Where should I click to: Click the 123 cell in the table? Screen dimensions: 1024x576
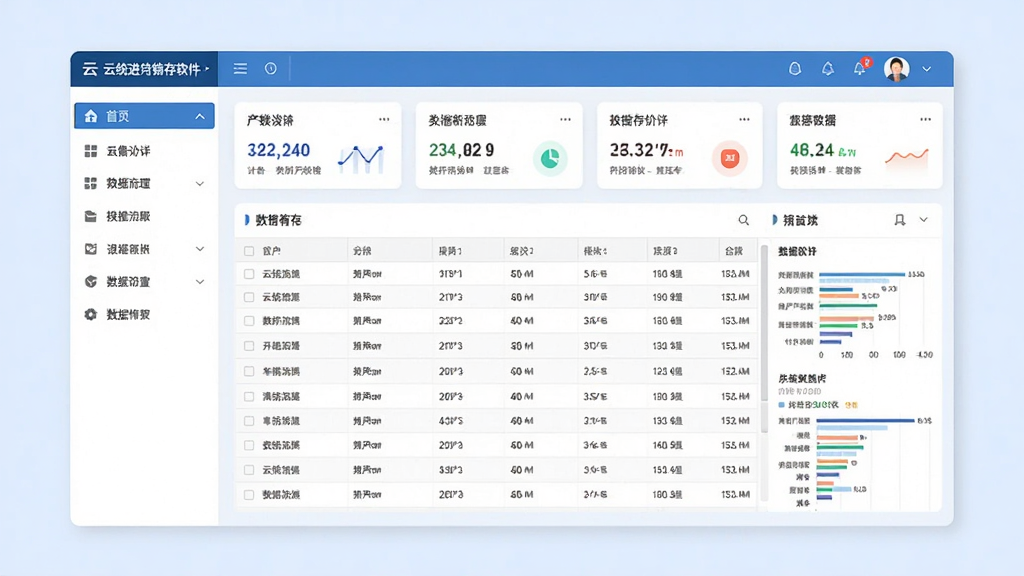point(667,371)
